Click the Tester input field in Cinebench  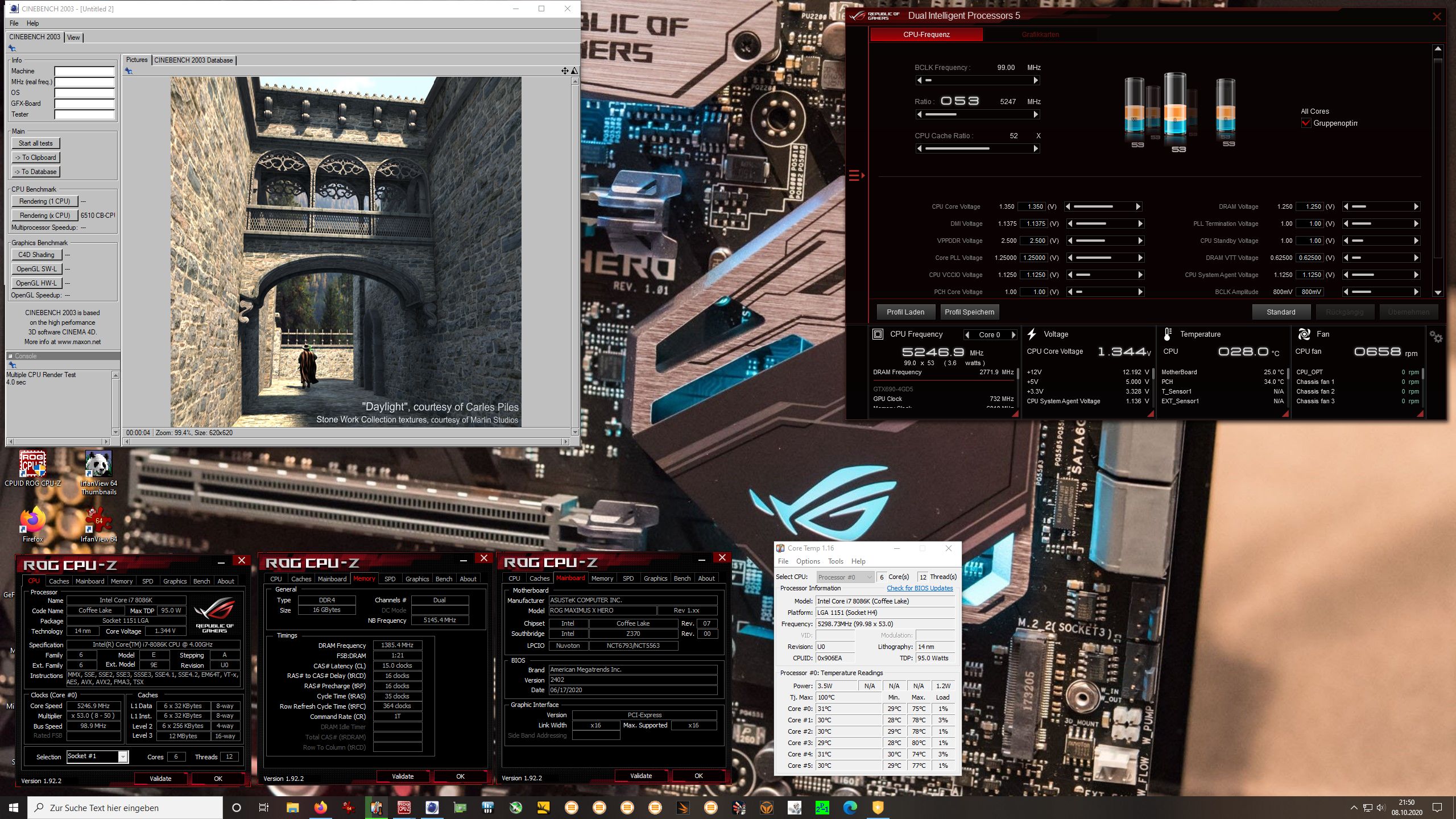(85, 114)
